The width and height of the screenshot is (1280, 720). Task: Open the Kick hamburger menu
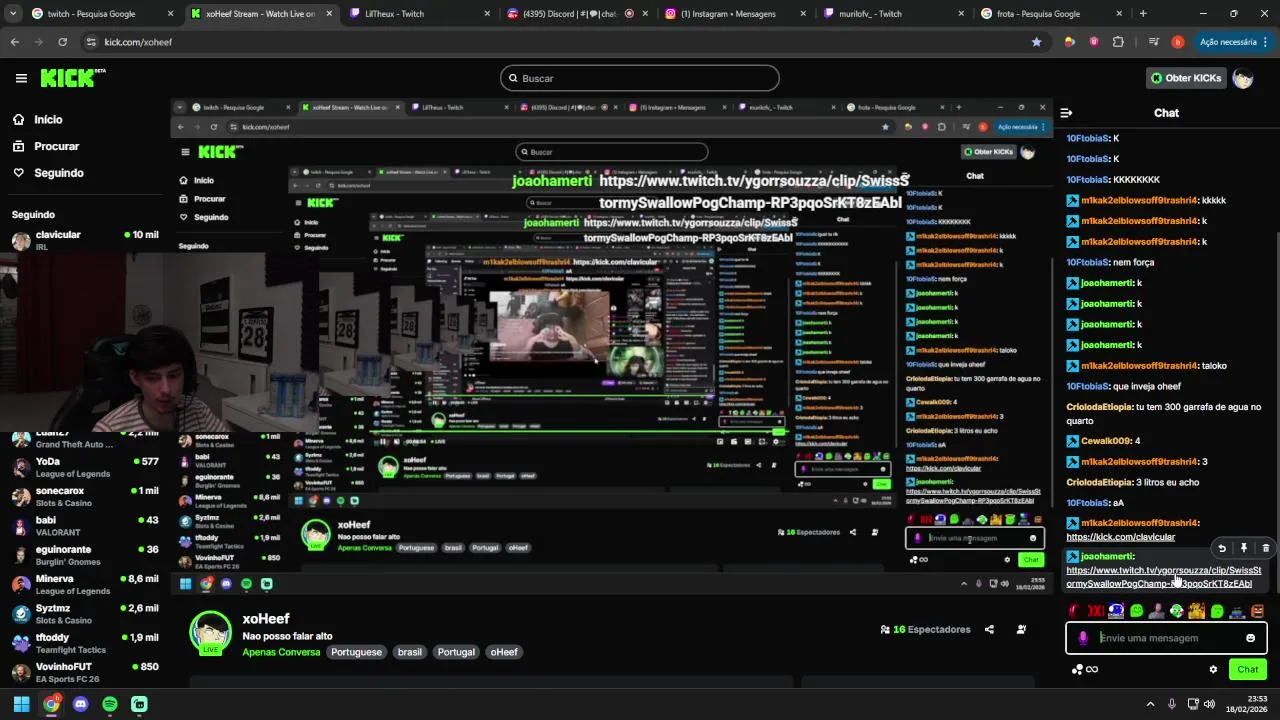(21, 78)
